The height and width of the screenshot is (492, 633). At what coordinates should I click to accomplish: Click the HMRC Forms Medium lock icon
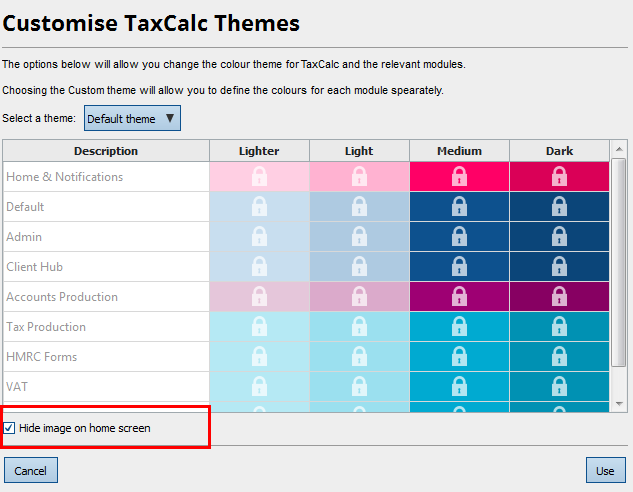coord(459,356)
